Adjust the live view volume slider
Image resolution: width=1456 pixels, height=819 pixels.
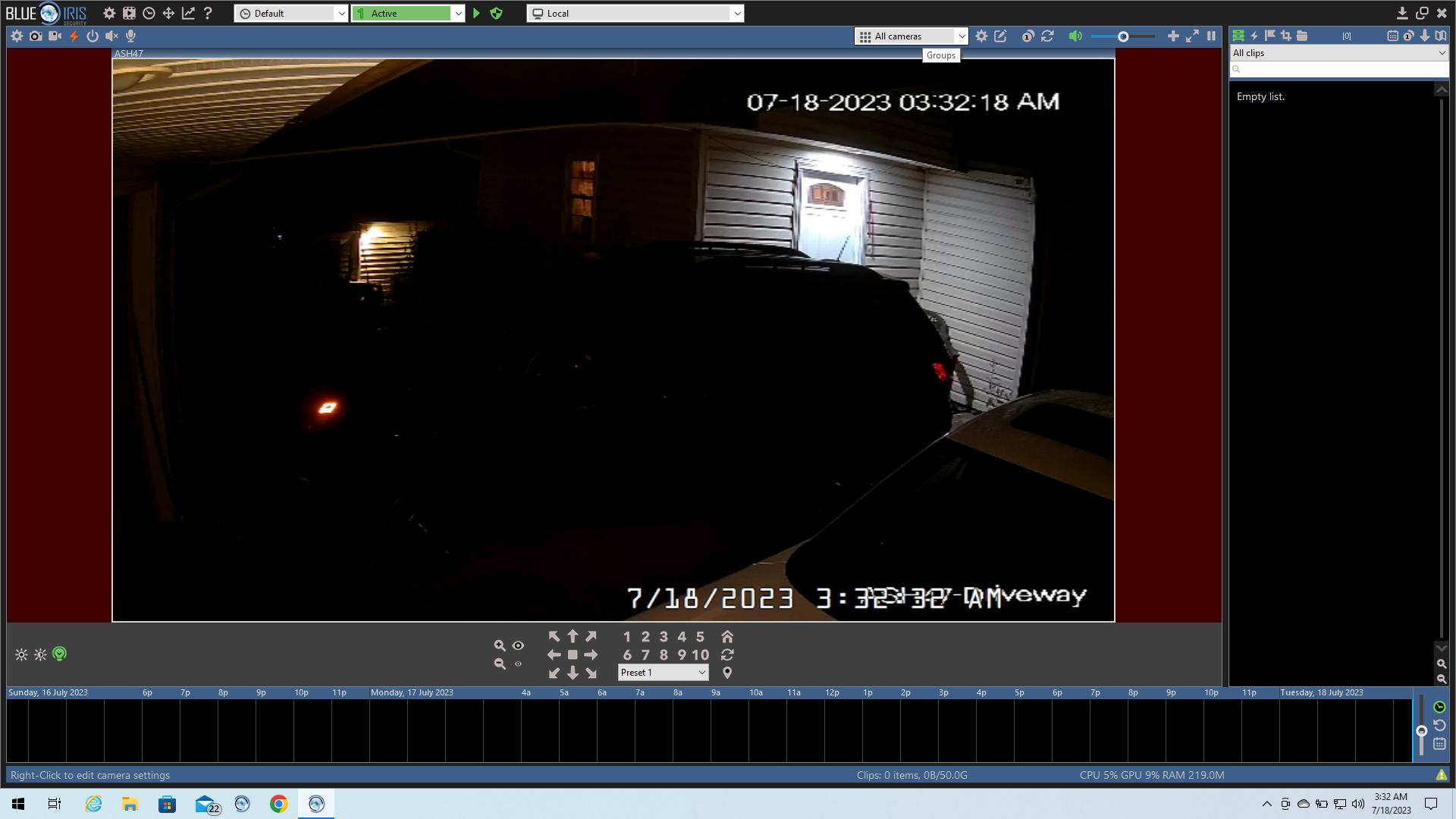point(1123,36)
